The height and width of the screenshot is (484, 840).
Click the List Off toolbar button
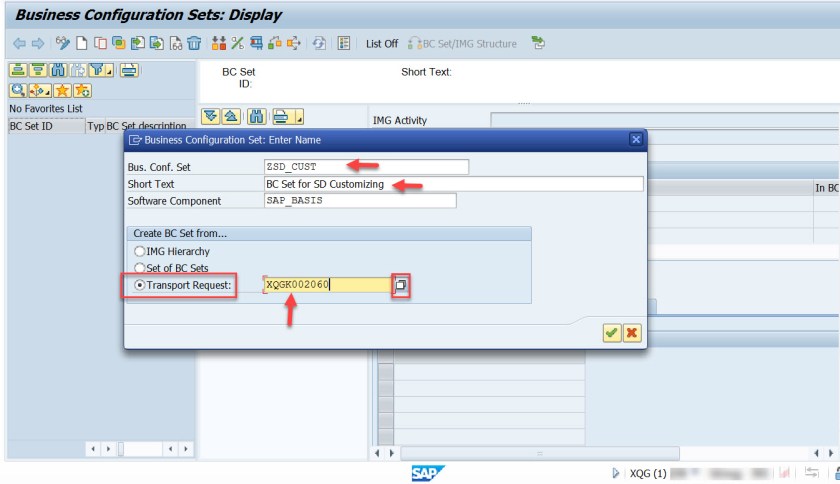coord(381,44)
